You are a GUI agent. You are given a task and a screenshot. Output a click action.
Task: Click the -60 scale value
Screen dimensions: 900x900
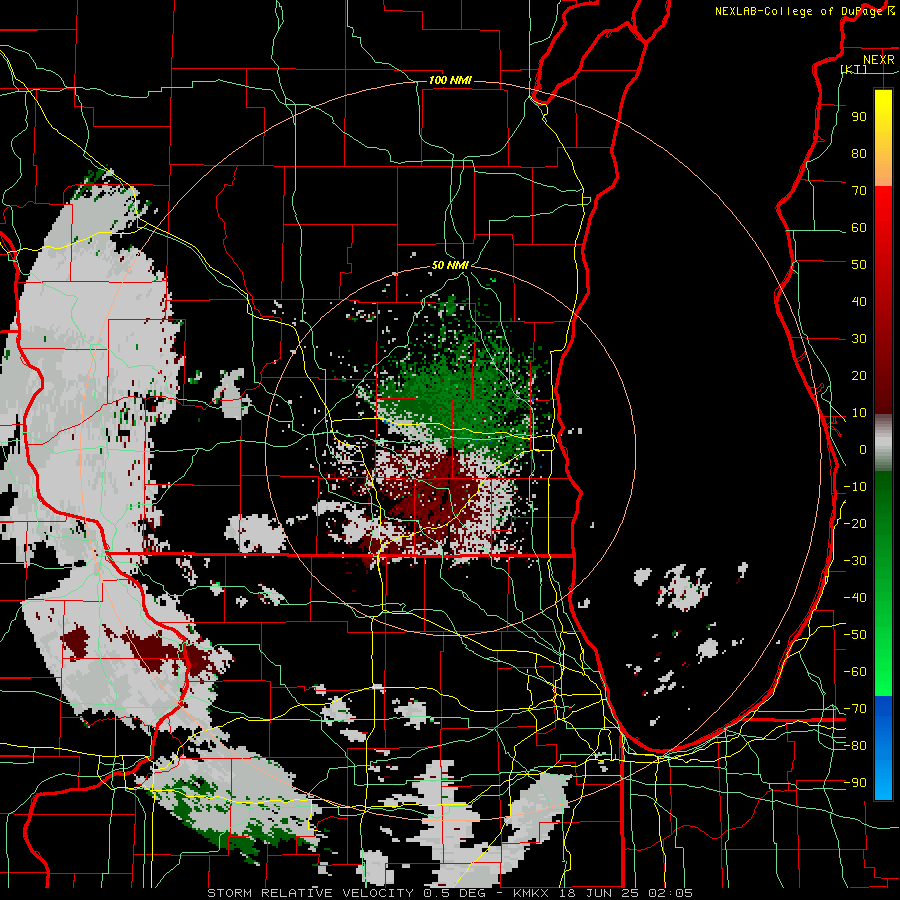(x=855, y=672)
